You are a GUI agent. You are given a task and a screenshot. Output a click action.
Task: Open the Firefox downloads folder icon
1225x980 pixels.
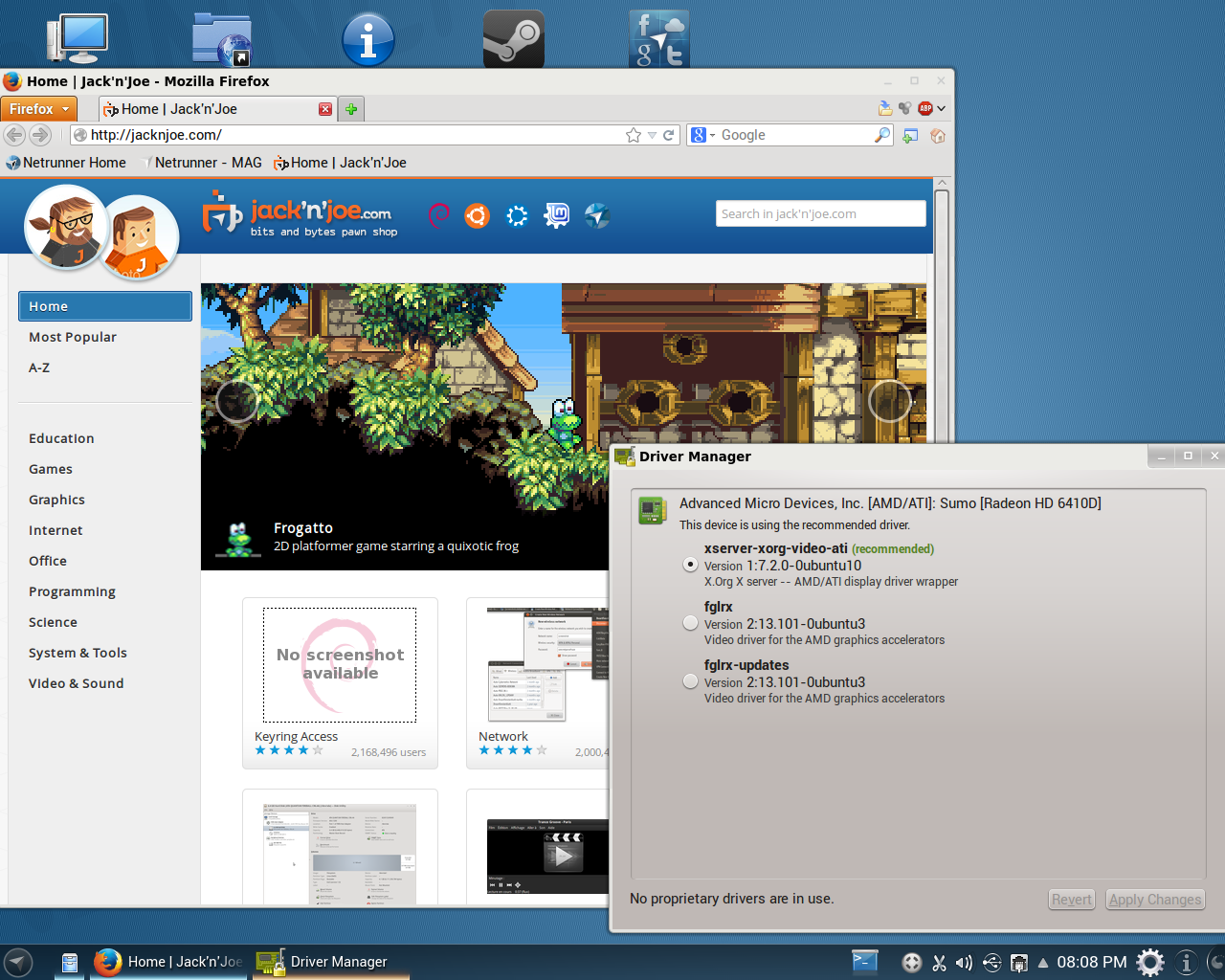coord(885,108)
